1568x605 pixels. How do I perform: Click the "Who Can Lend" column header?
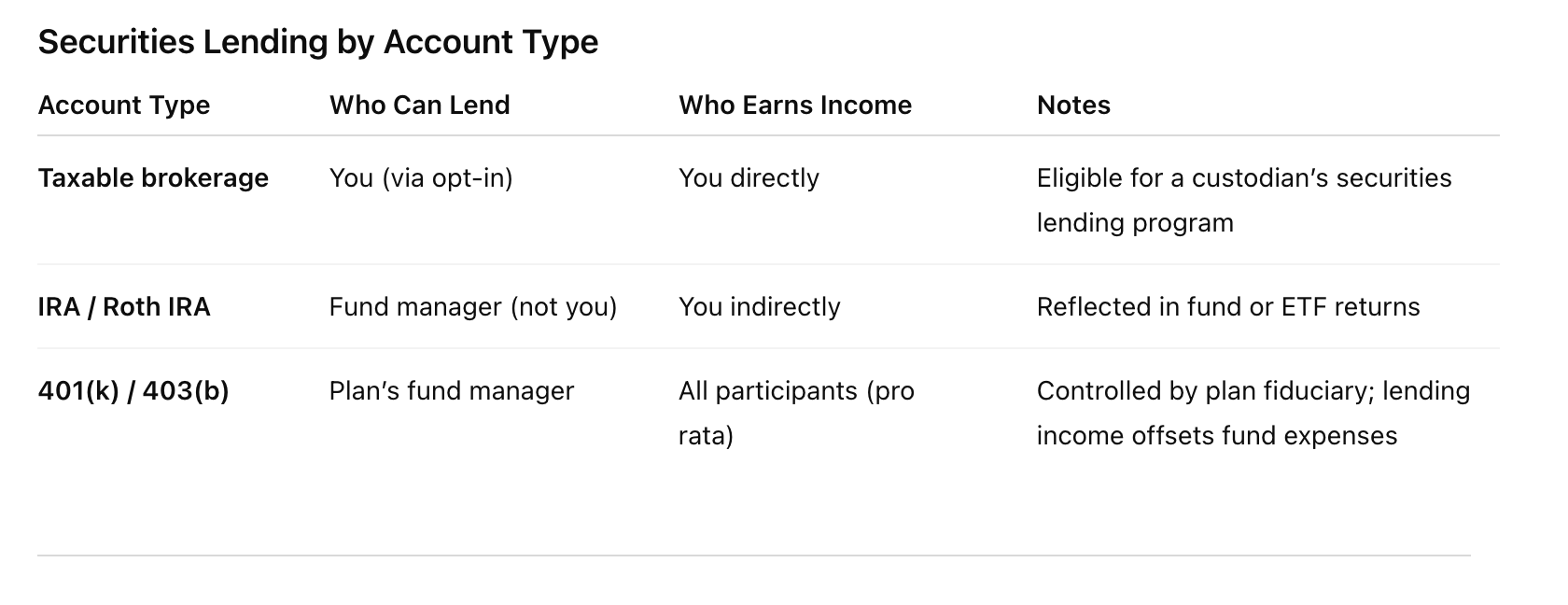pos(419,105)
